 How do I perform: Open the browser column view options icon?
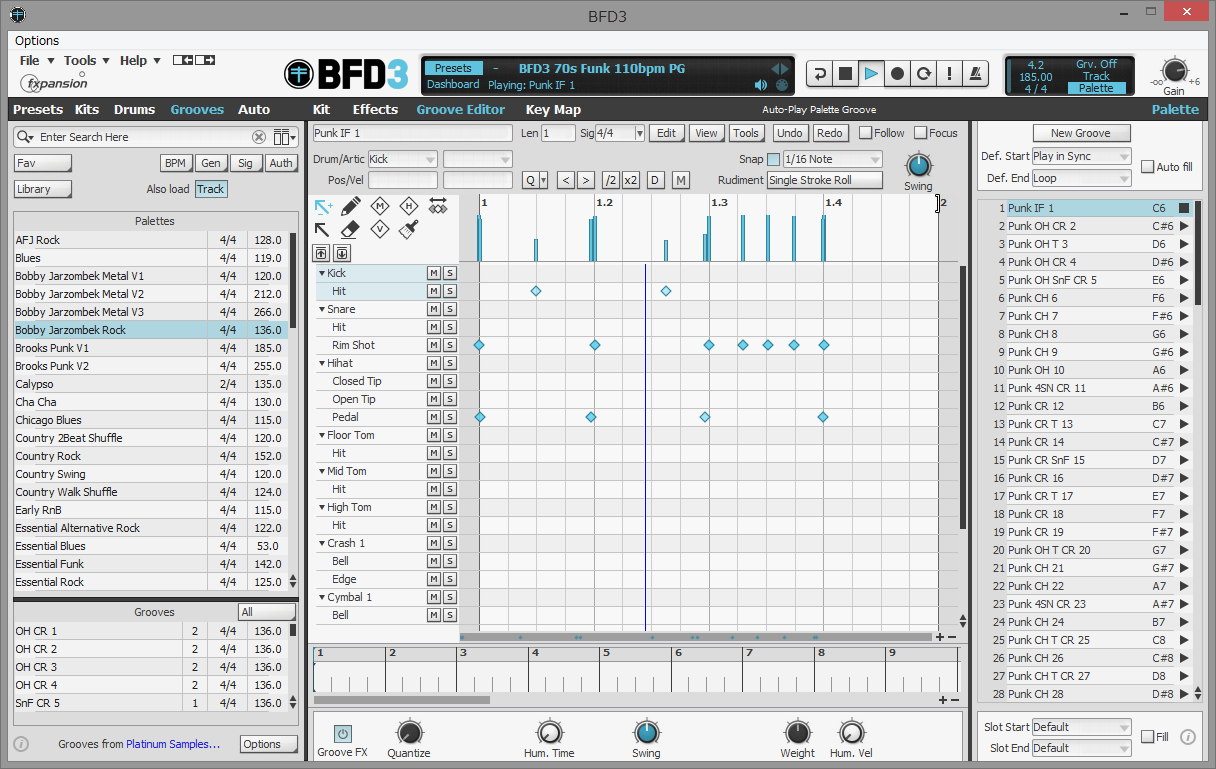pos(285,137)
